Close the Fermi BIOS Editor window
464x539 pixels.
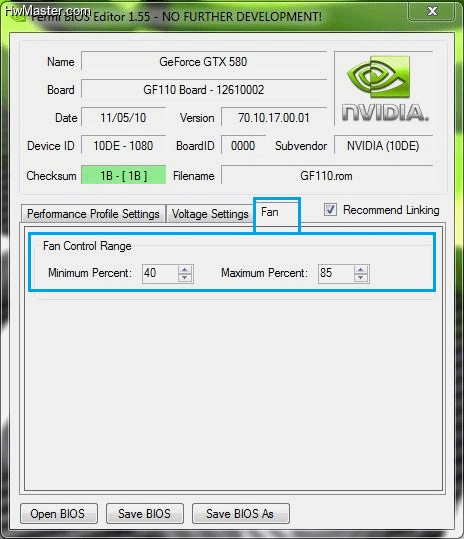432,11
